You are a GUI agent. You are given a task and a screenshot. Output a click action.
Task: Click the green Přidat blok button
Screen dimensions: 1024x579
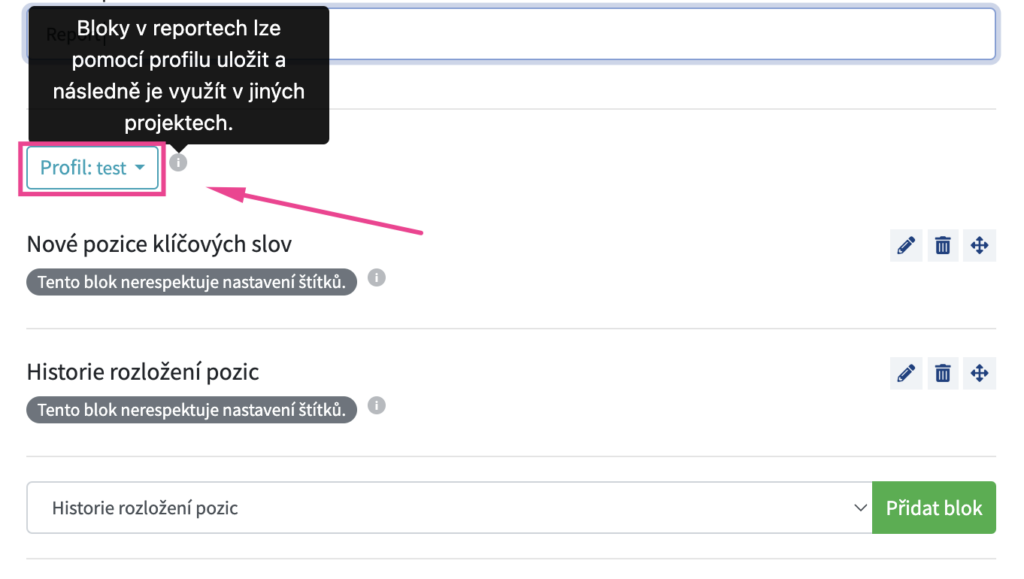[934, 508]
